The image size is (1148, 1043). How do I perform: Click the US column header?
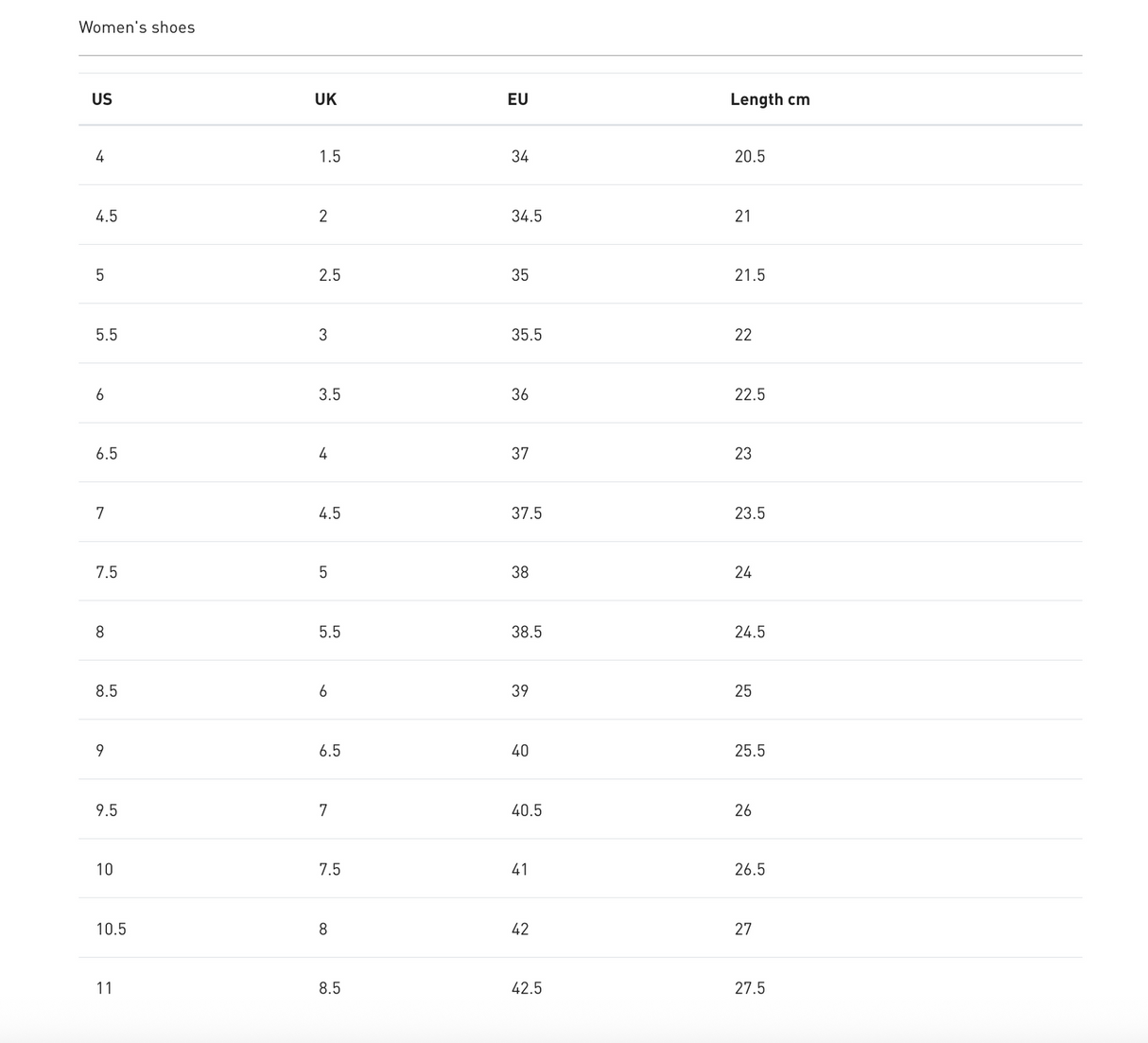tap(102, 99)
